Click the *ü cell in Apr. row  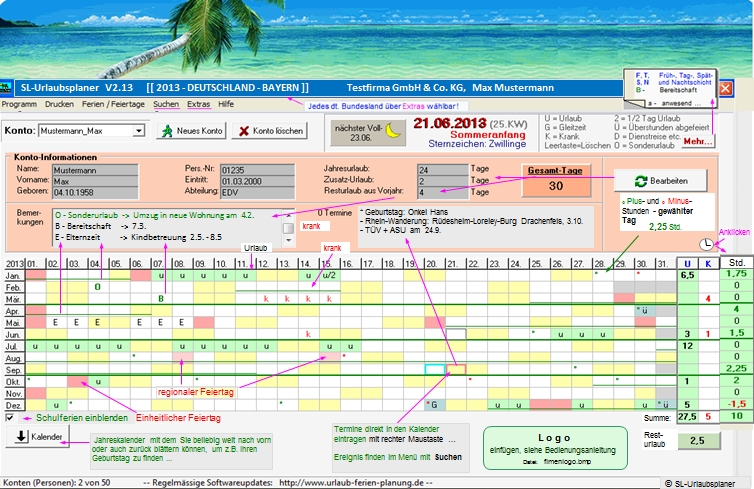(645, 311)
